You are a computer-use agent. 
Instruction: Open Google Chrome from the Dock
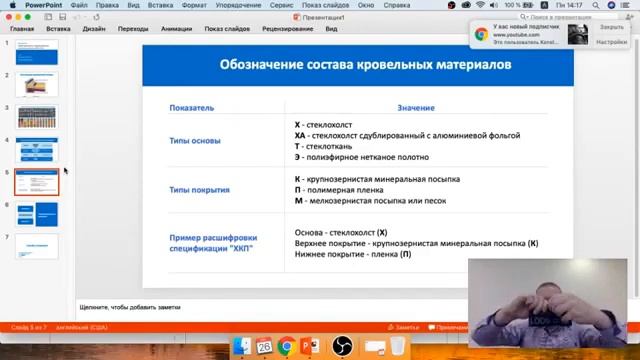click(x=287, y=346)
